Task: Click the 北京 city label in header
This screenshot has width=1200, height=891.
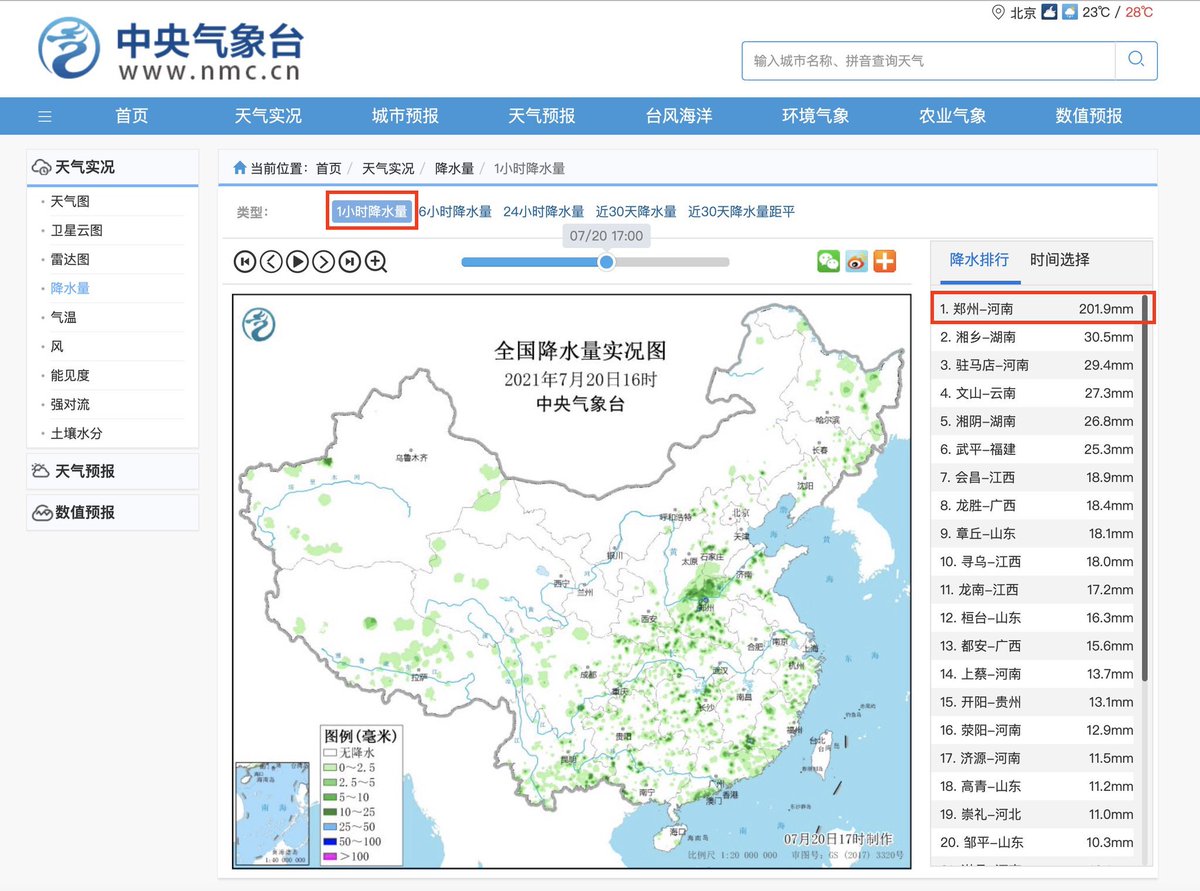Action: (1023, 12)
